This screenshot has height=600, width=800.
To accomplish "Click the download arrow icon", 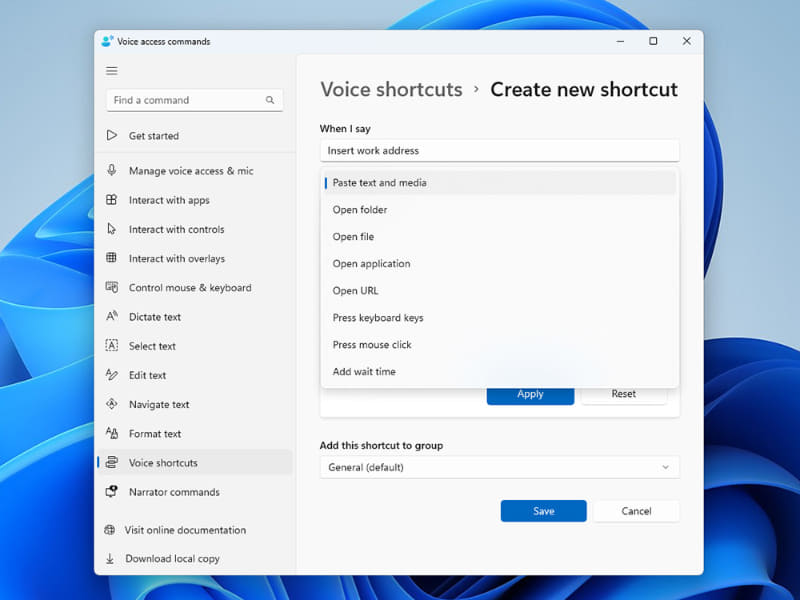I will tap(110, 559).
